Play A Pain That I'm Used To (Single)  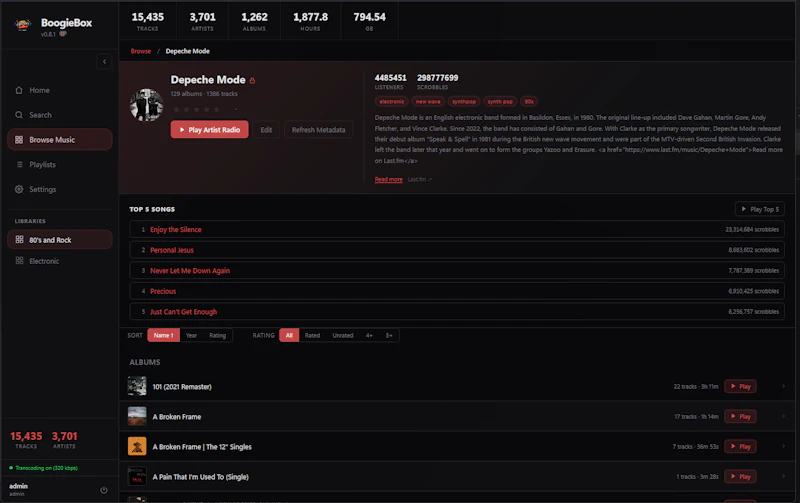(740, 476)
